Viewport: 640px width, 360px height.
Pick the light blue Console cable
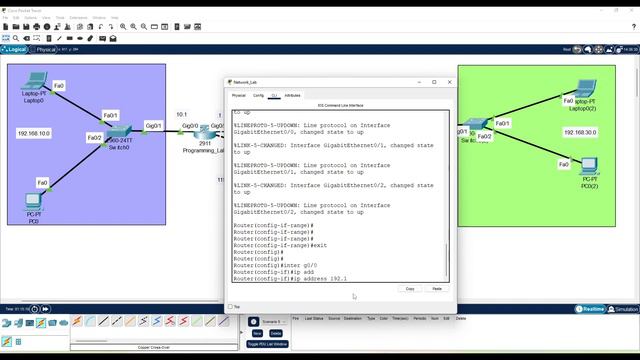[91, 321]
